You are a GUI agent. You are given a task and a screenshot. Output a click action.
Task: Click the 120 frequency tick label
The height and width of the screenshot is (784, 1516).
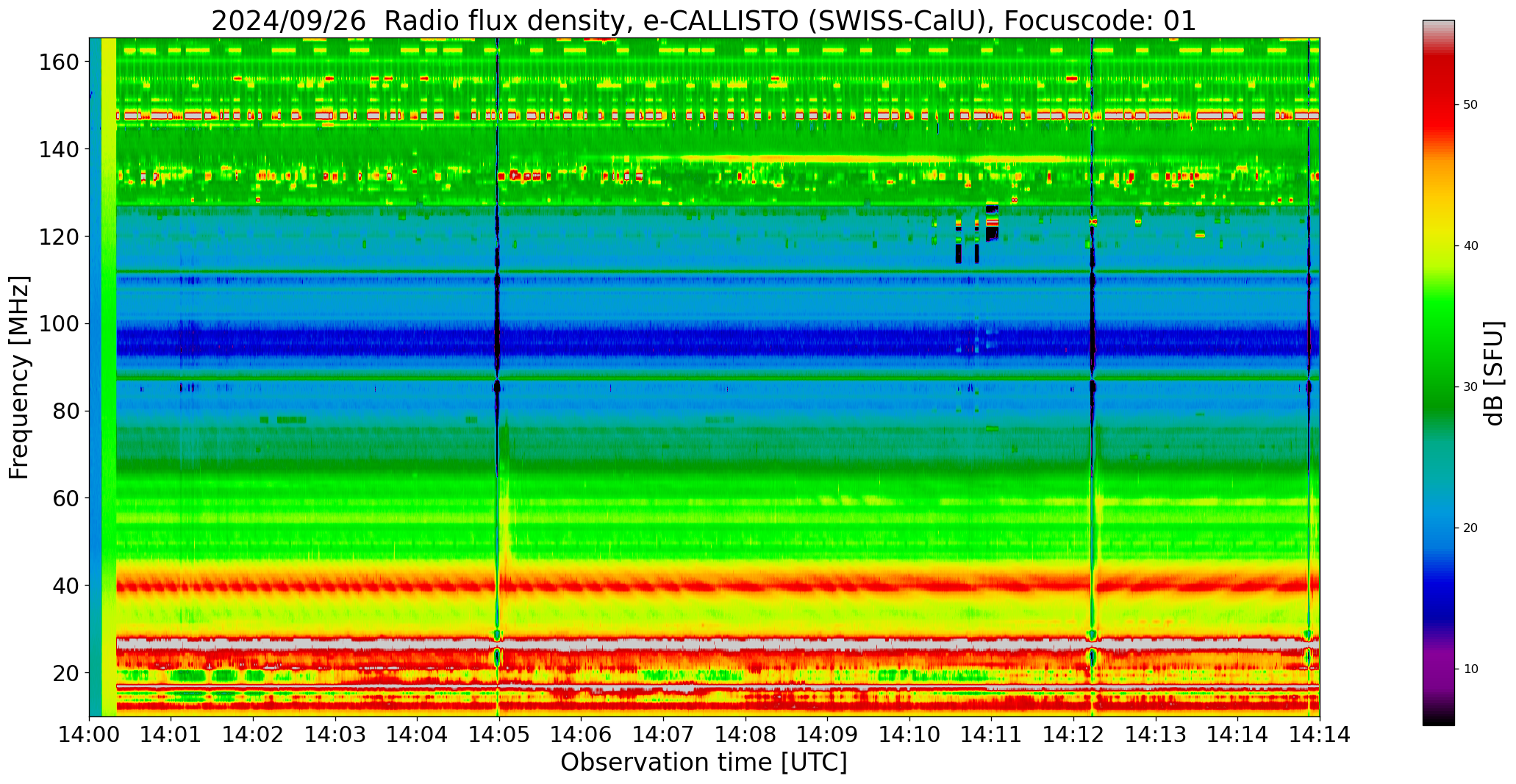click(x=59, y=237)
